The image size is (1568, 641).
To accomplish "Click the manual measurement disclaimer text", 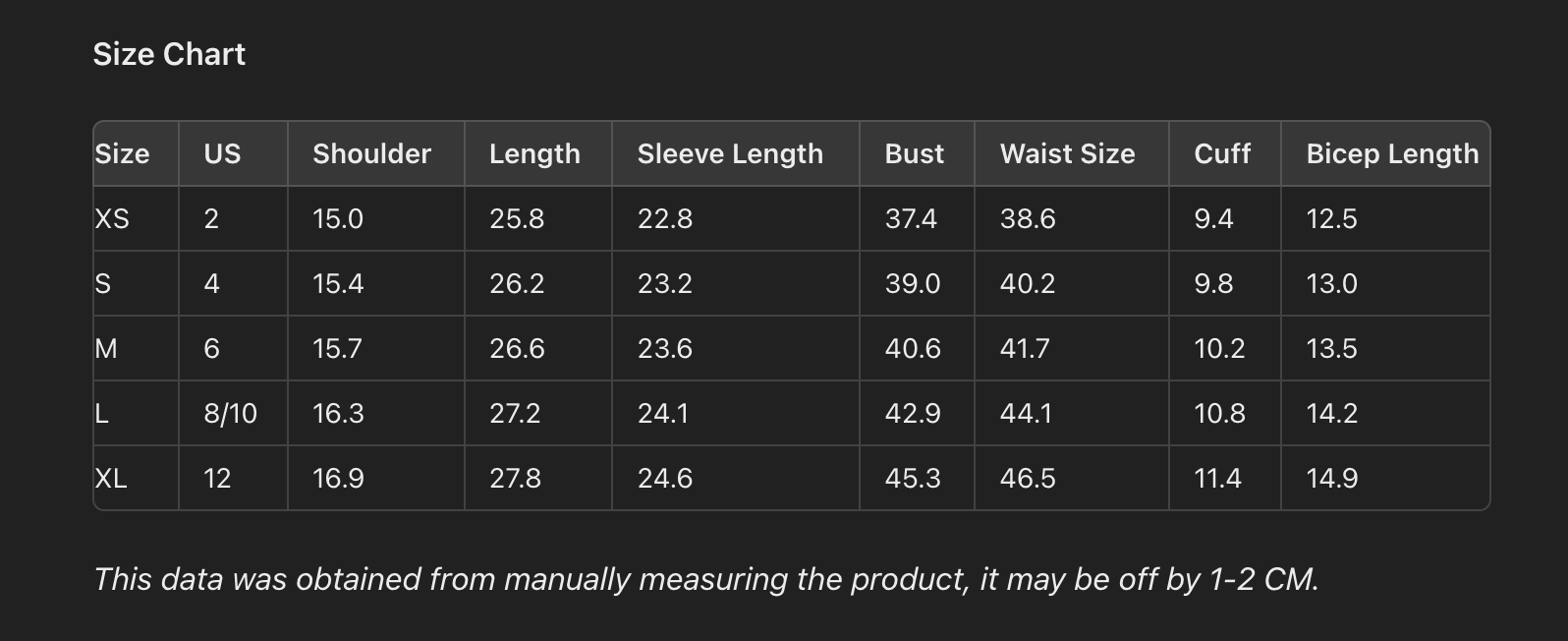I will click(x=705, y=579).
